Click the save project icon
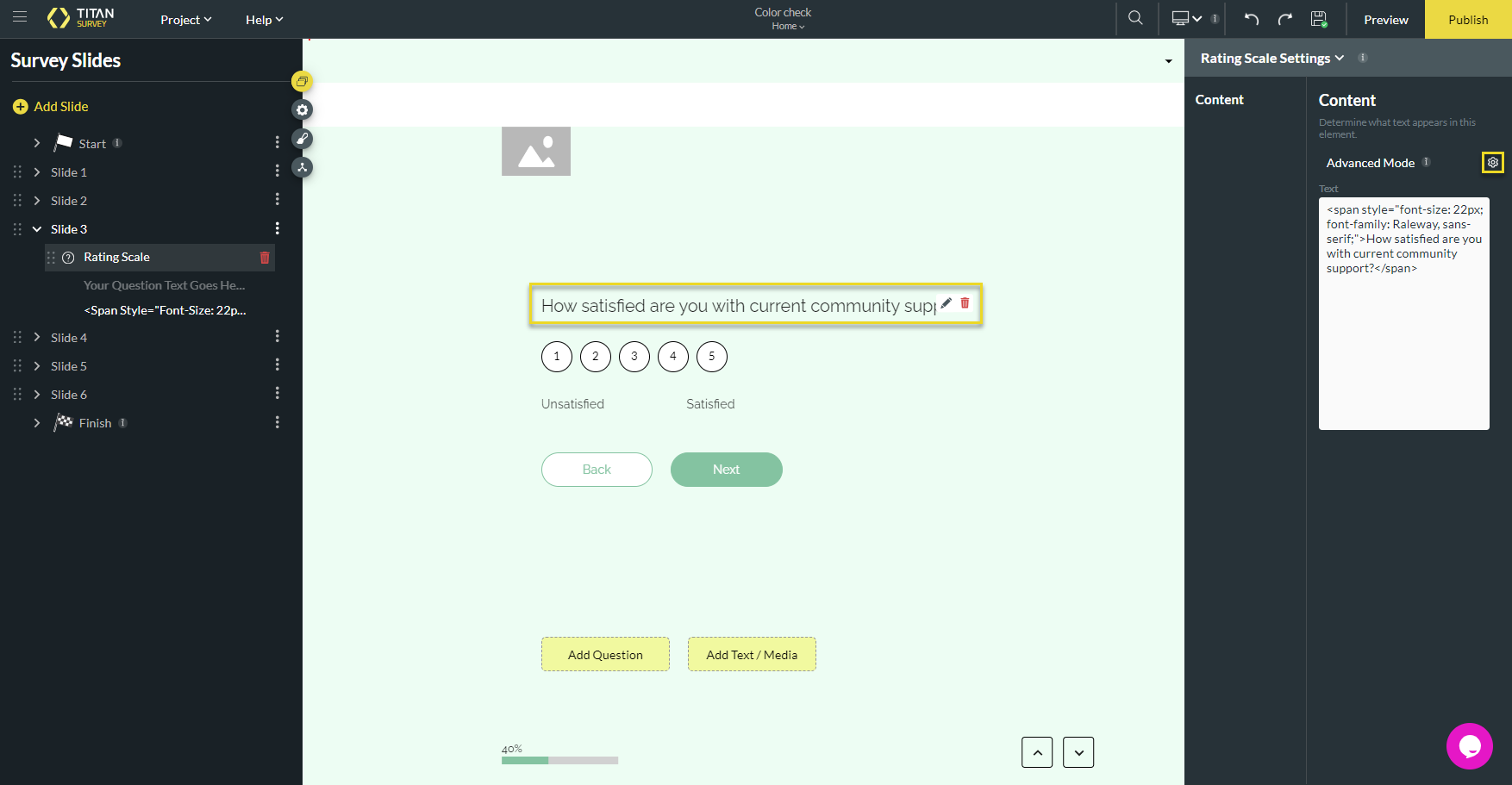Screen dimensions: 1512x785 [x=1318, y=19]
